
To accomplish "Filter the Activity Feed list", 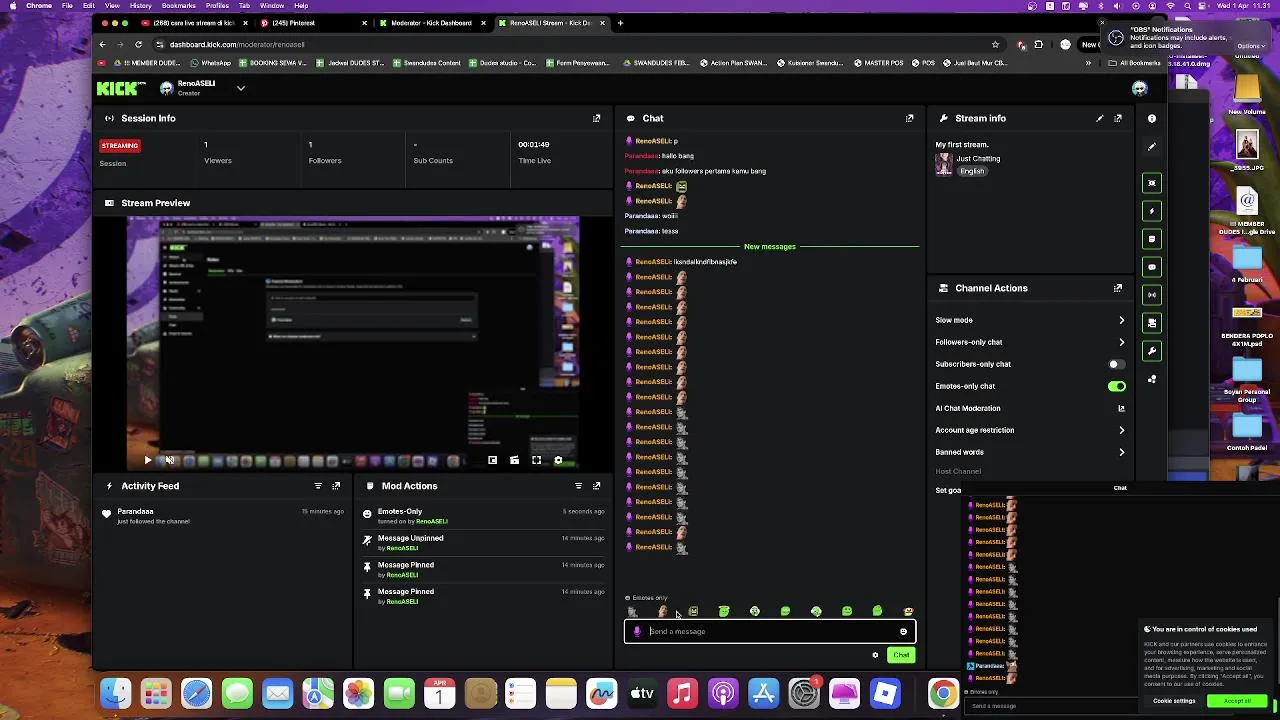I will point(318,486).
